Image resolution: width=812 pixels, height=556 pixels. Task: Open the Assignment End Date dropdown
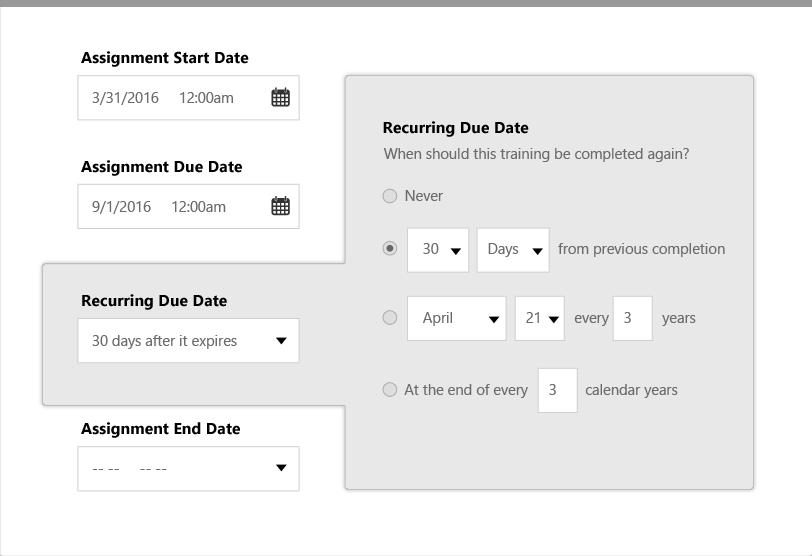[x=280, y=468]
